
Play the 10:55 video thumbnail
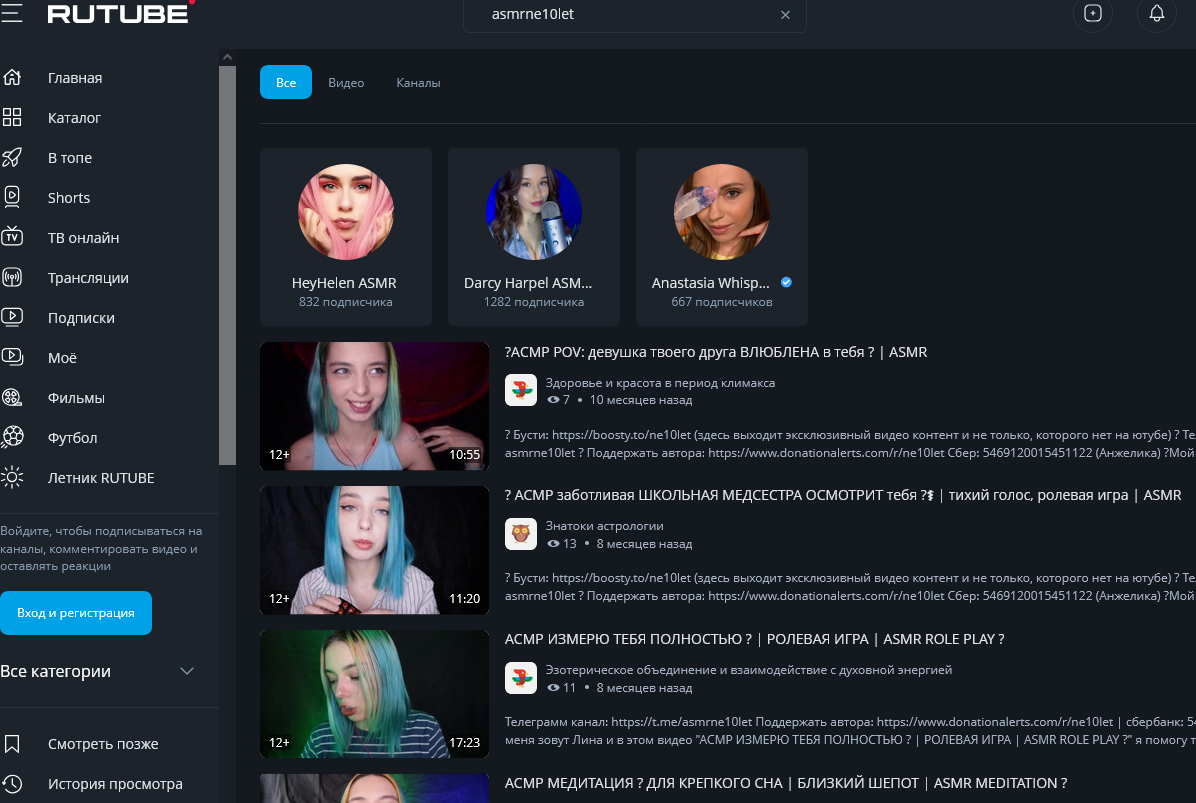pyautogui.click(x=375, y=406)
